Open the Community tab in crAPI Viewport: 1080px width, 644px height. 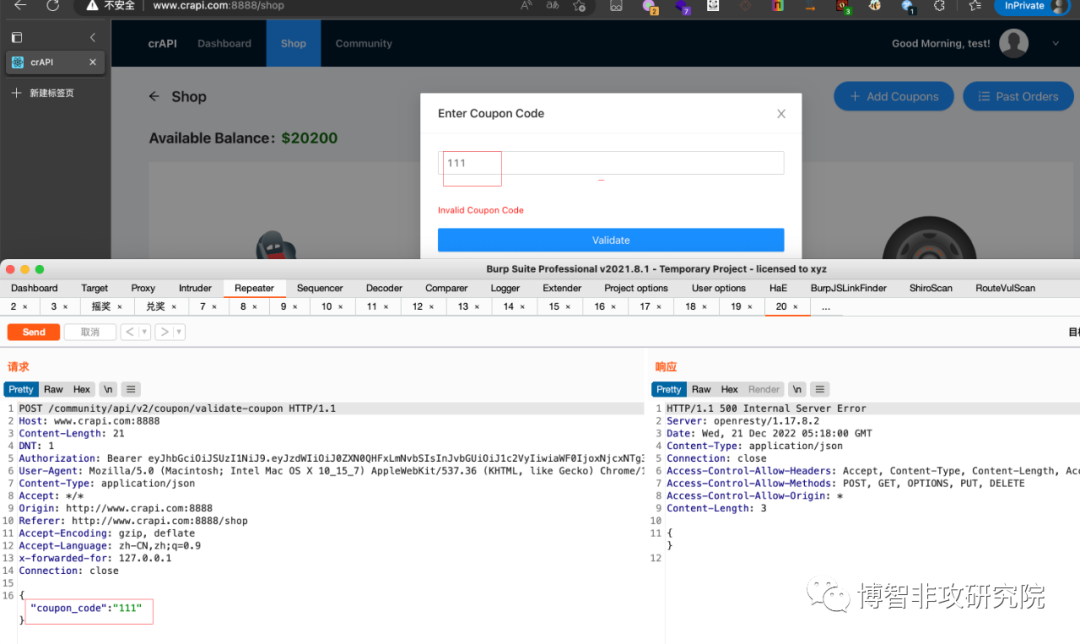point(364,43)
